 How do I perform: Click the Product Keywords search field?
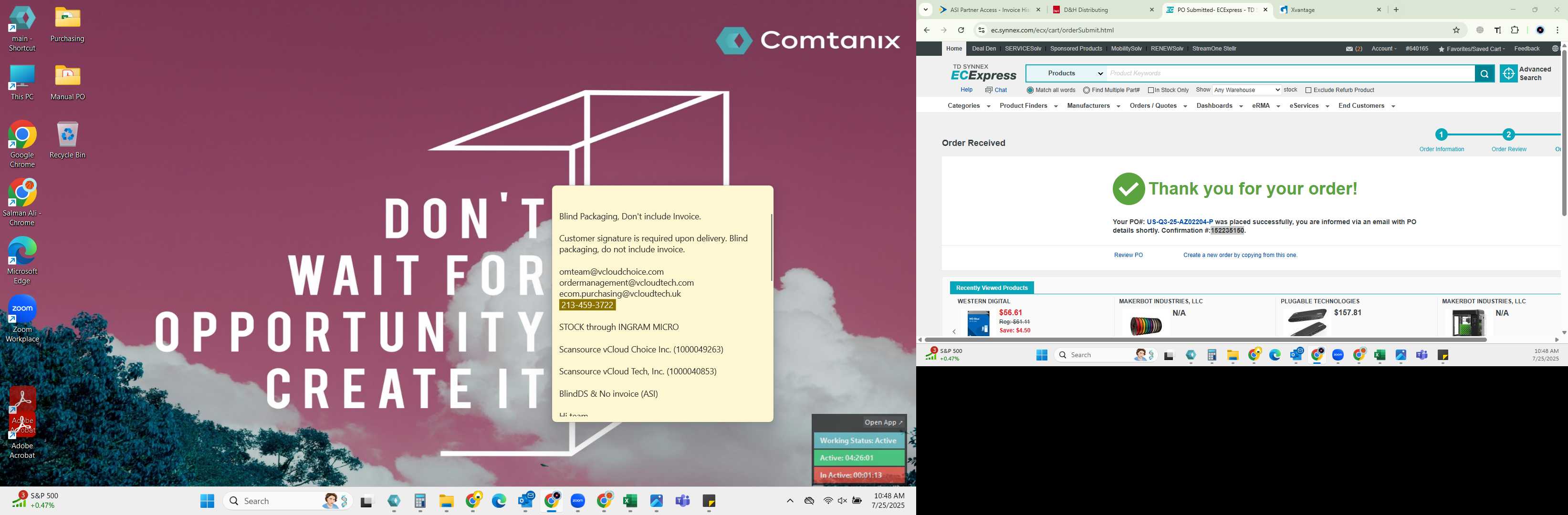click(x=1290, y=73)
